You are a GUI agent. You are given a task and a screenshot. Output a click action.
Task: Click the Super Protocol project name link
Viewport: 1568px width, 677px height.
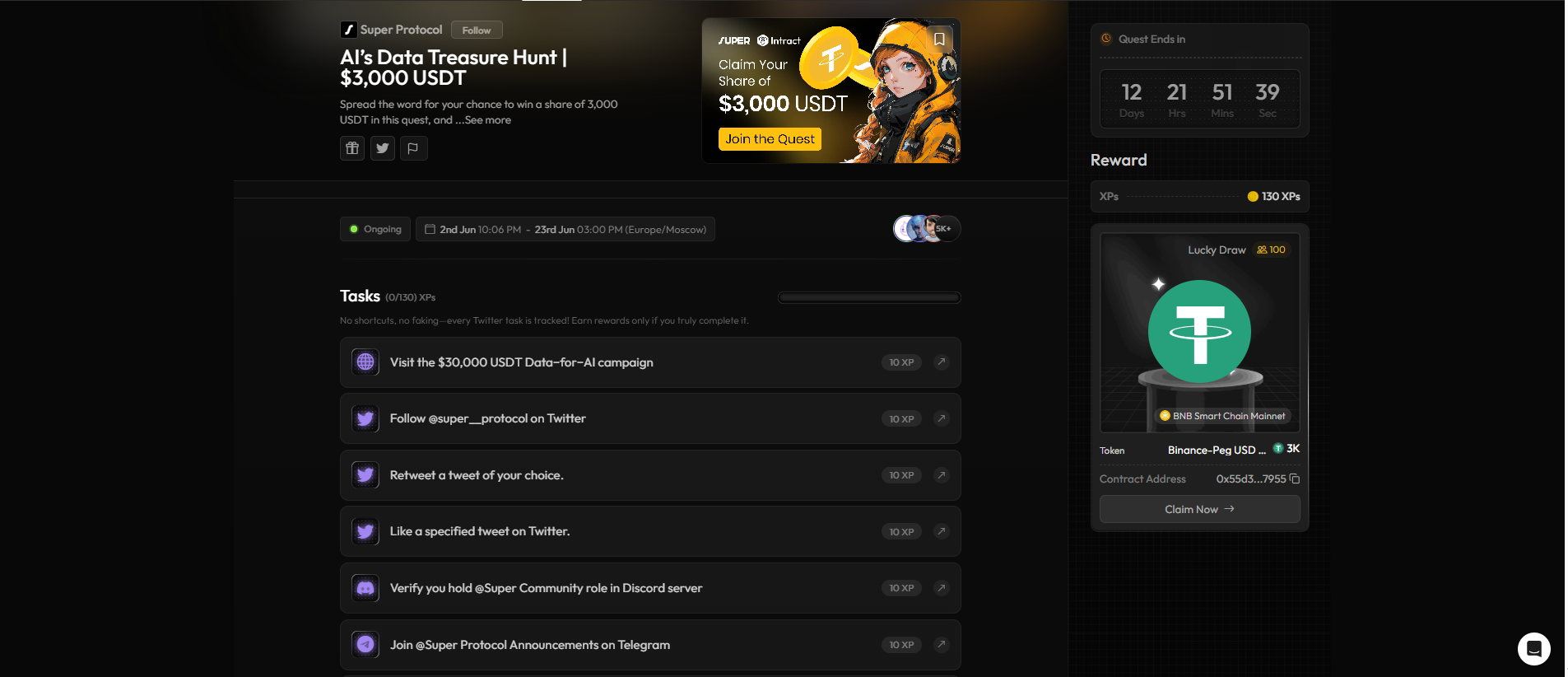pyautogui.click(x=401, y=30)
